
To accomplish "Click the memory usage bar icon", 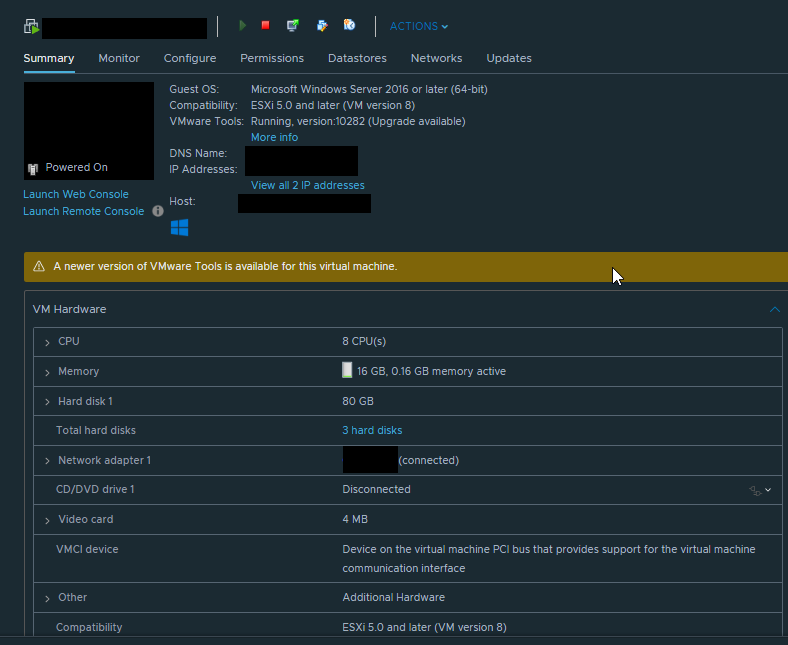I will [347, 370].
